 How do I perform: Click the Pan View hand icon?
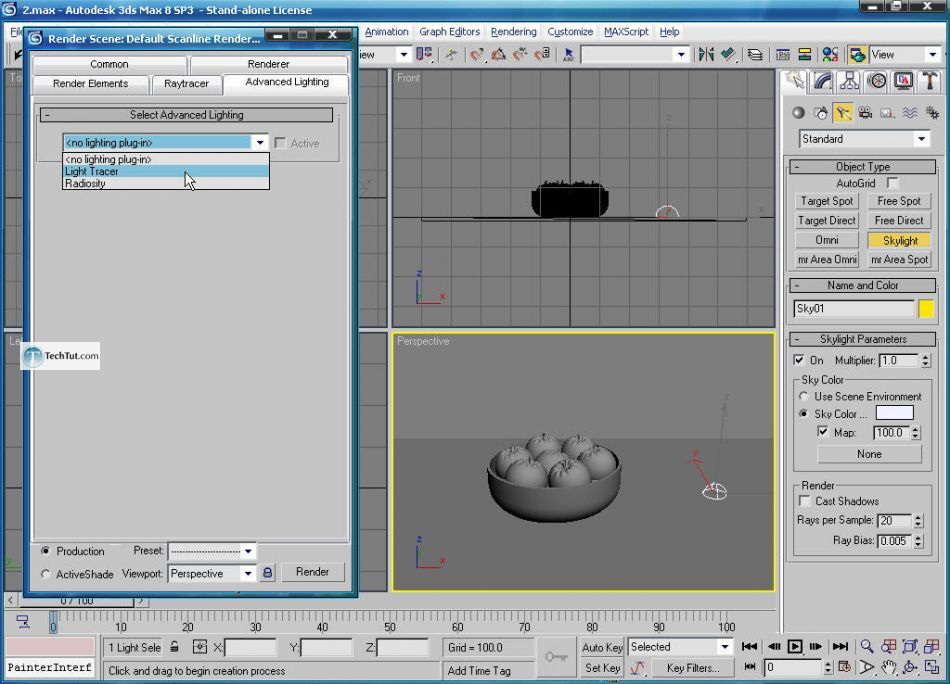(x=888, y=668)
